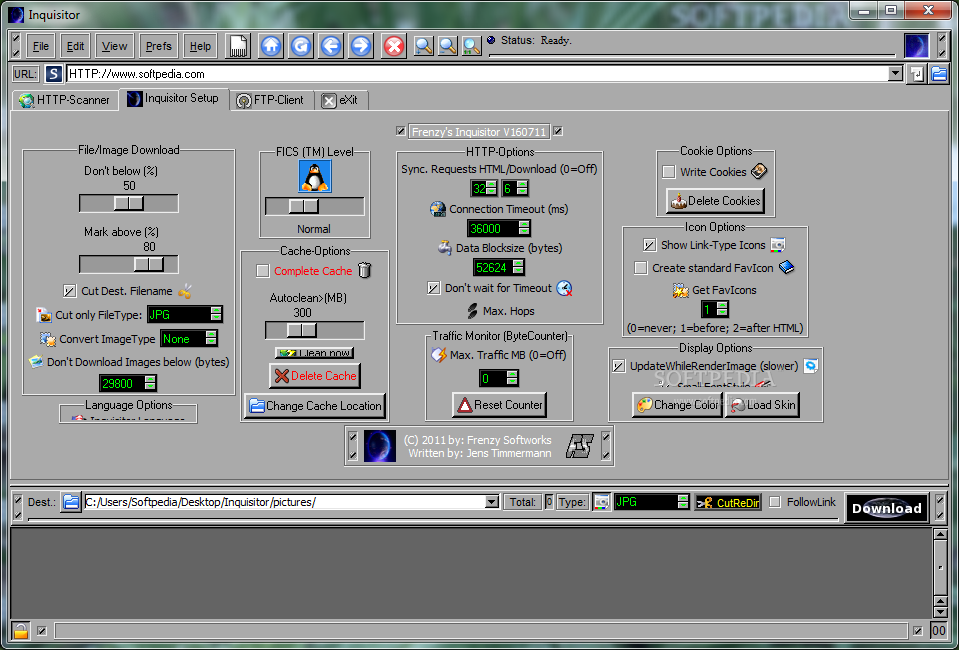Click the icon left of Get FavIcons
The image size is (959, 650).
pos(681,290)
